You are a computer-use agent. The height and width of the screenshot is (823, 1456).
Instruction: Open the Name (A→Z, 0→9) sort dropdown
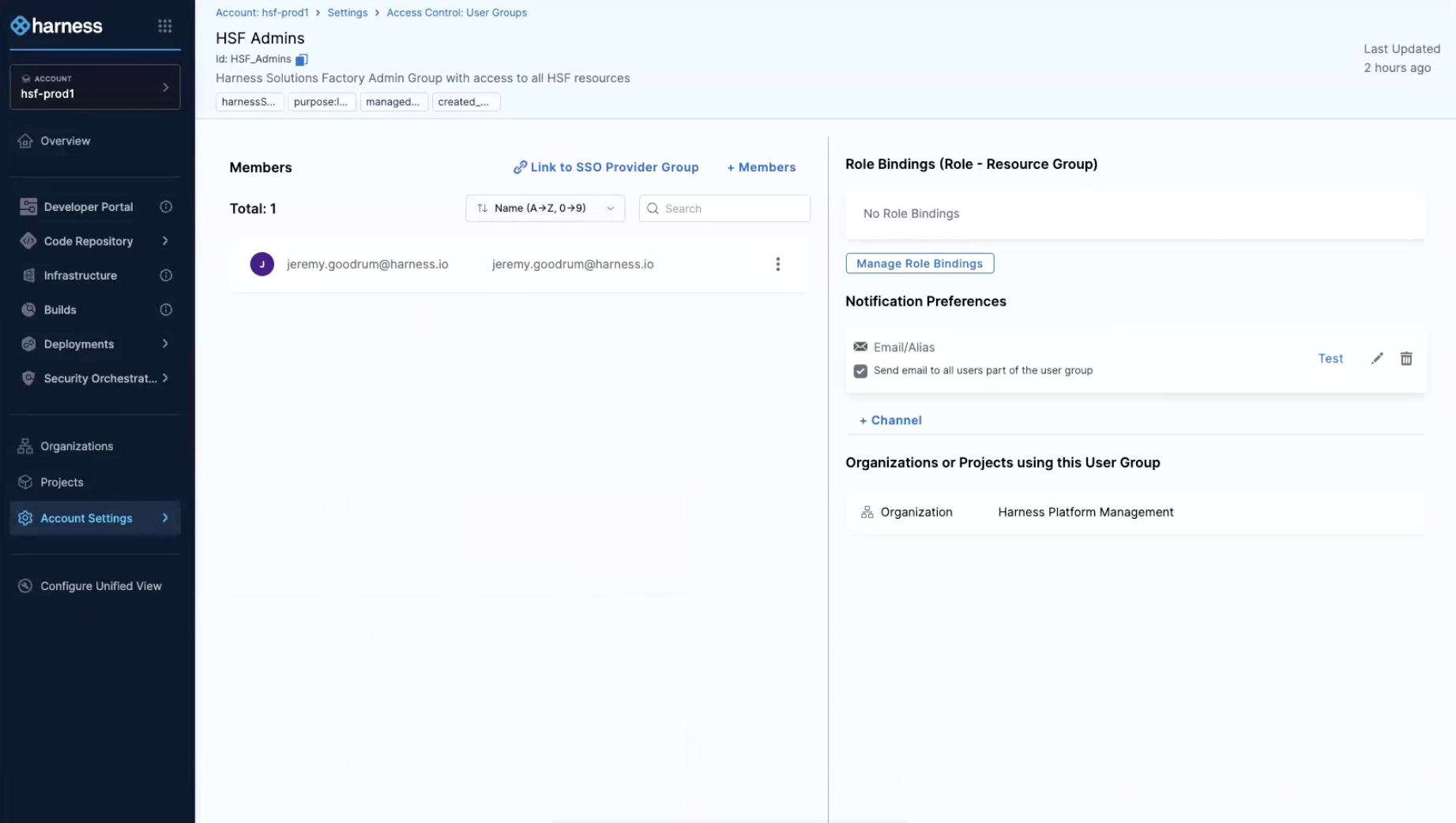pyautogui.click(x=545, y=209)
